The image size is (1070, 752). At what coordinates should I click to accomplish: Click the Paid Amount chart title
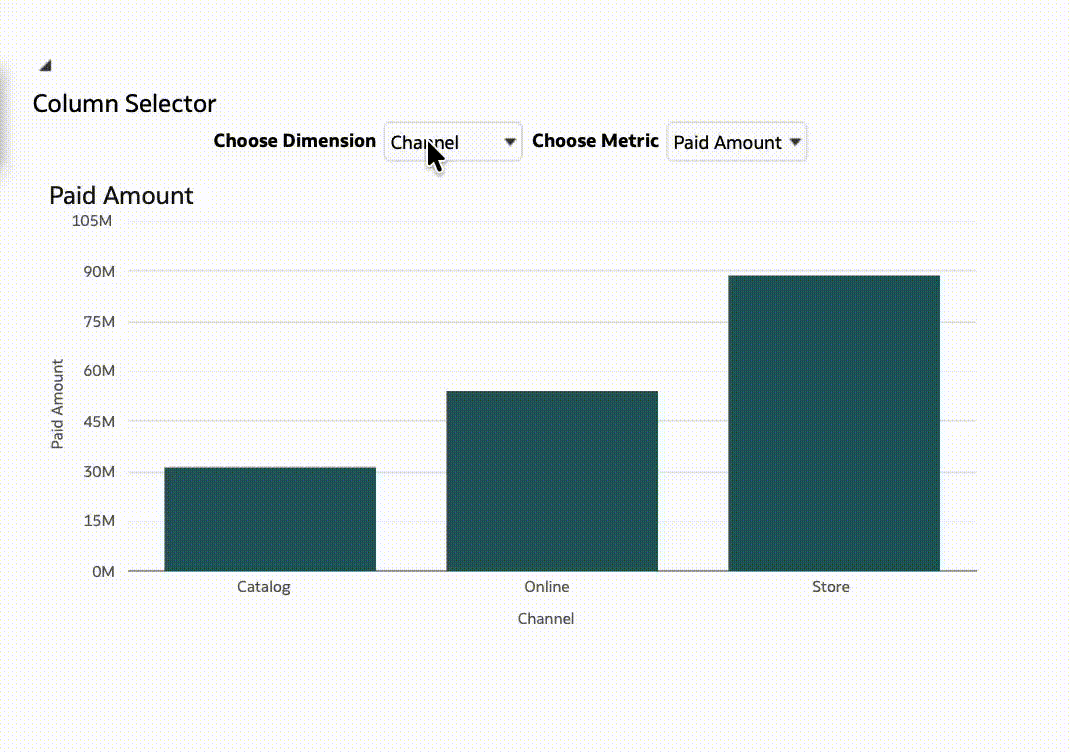point(121,196)
